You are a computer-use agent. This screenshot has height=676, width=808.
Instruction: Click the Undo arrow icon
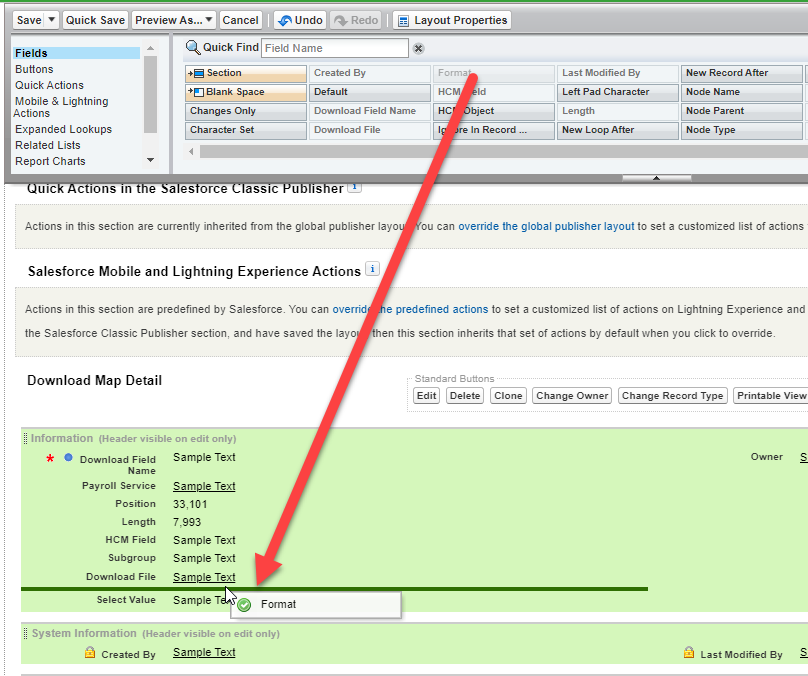[x=285, y=20]
